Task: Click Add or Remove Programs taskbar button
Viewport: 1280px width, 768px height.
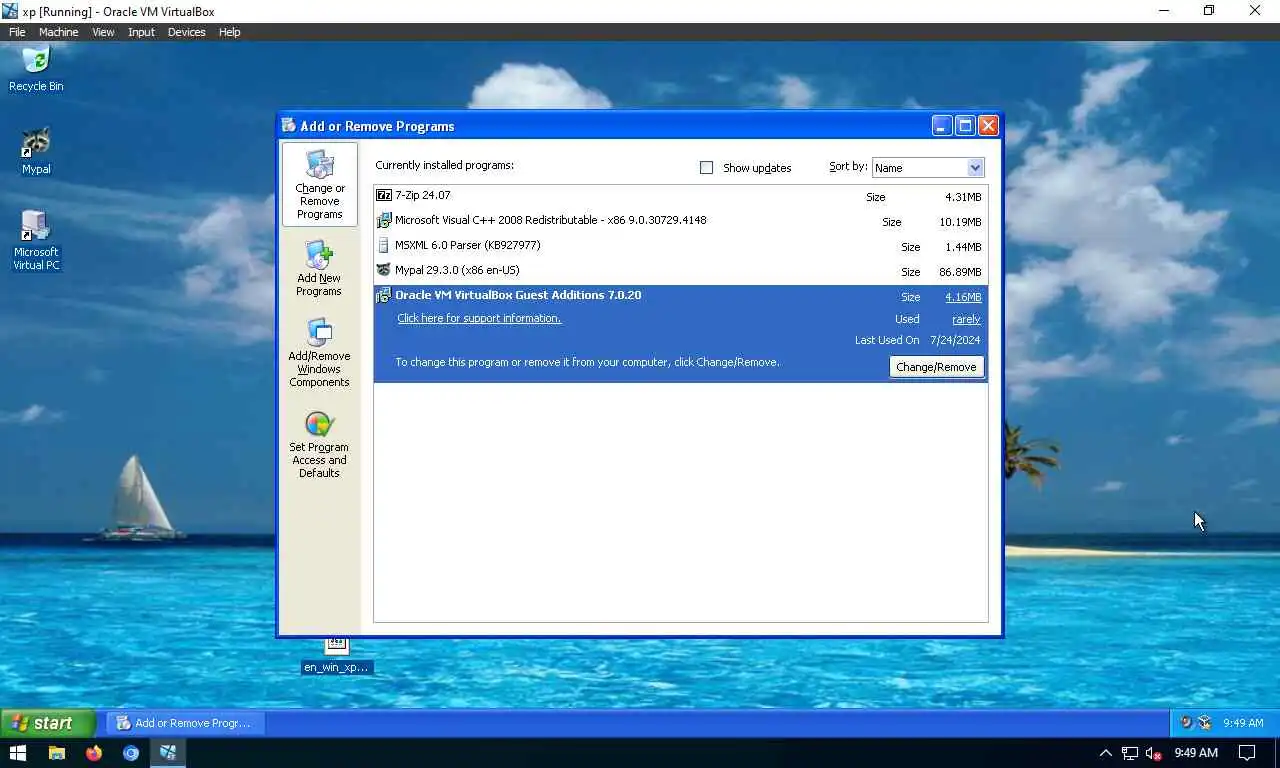Action: [x=184, y=723]
